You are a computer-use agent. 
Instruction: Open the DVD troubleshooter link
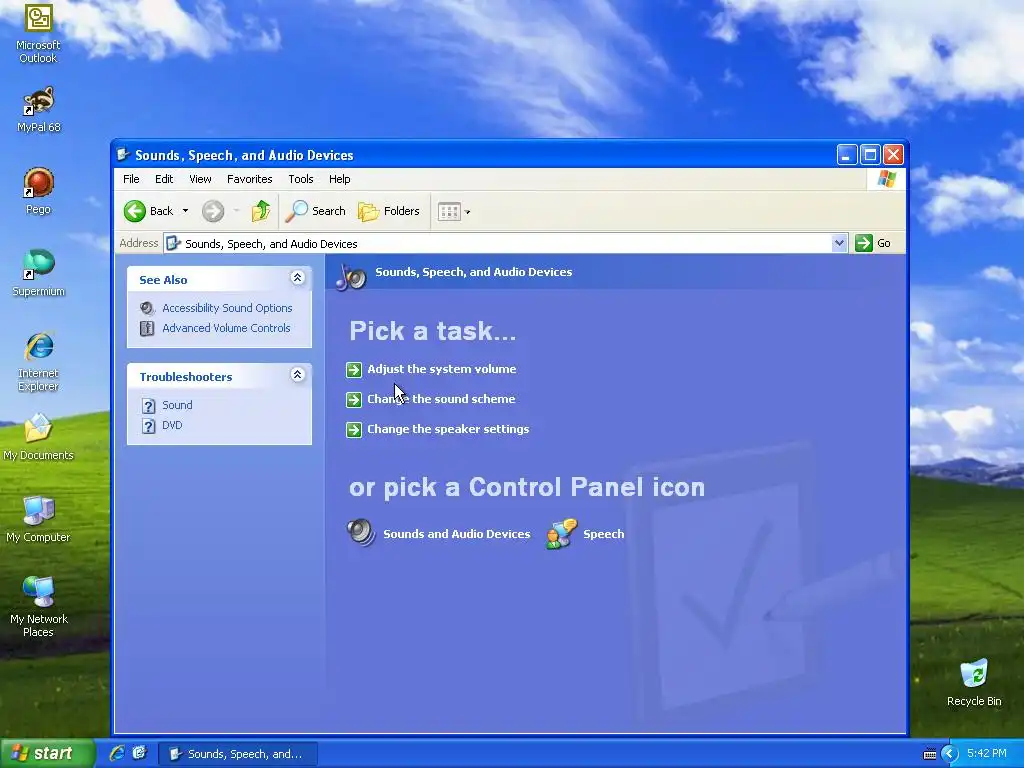(x=172, y=425)
